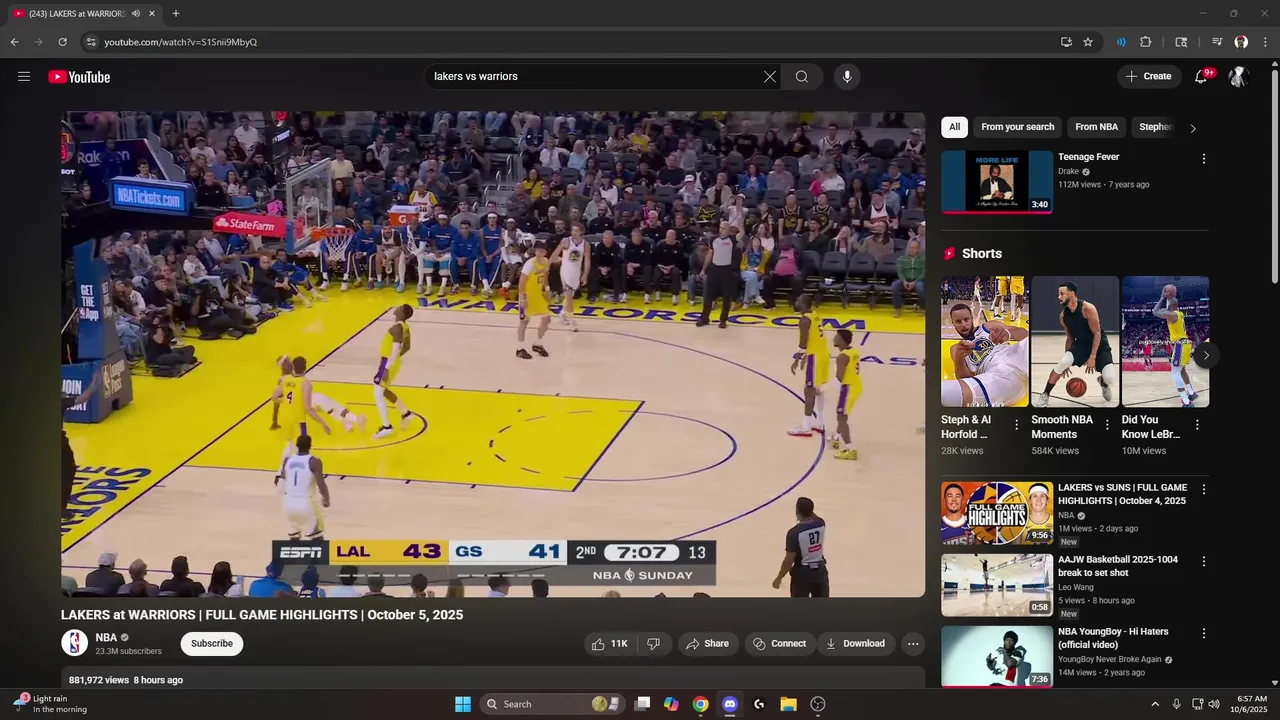Open Teenage Fever video thumbnail

997,182
